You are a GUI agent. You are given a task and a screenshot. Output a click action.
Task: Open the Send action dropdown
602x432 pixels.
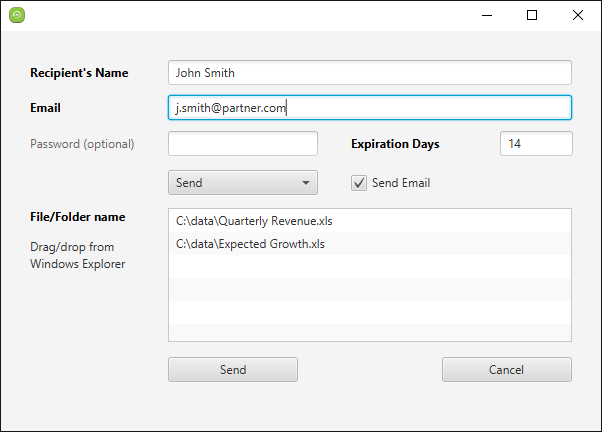click(x=243, y=183)
